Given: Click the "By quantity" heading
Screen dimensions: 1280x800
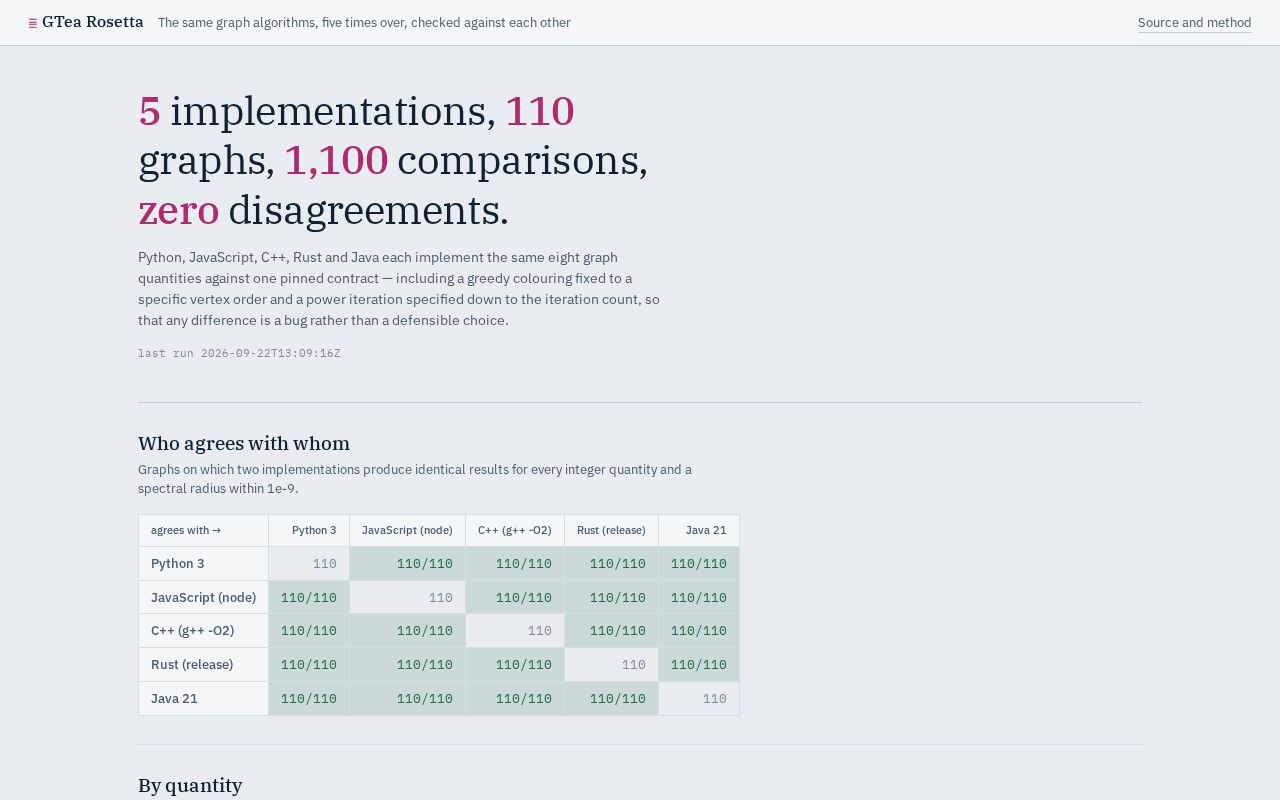Looking at the screenshot, I should [190, 785].
